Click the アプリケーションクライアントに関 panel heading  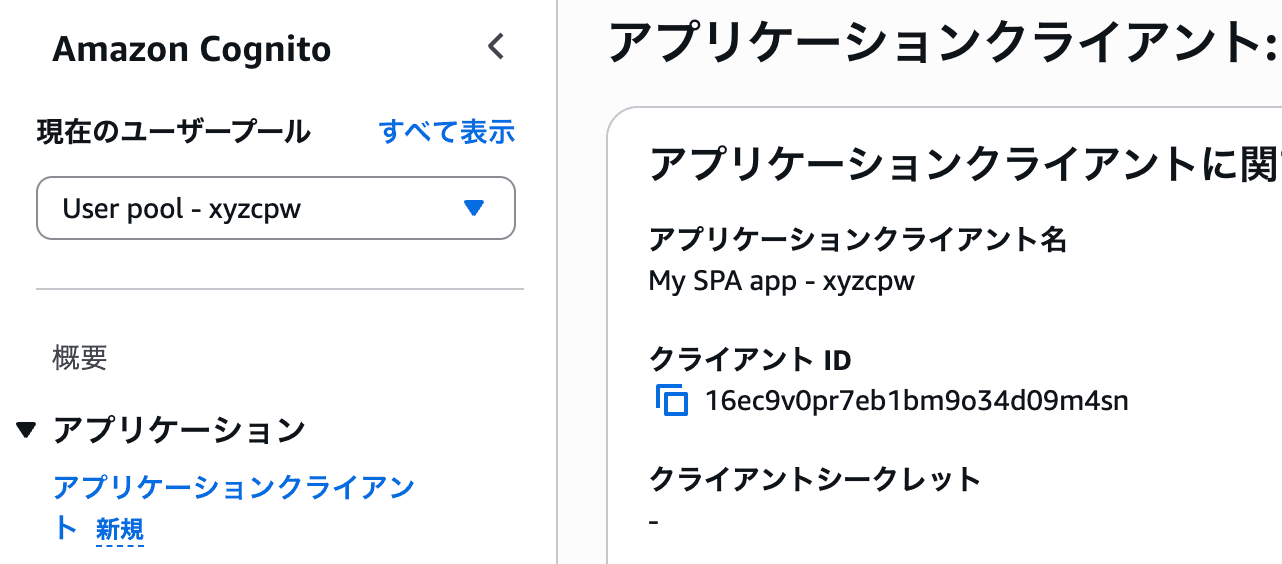[965, 164]
